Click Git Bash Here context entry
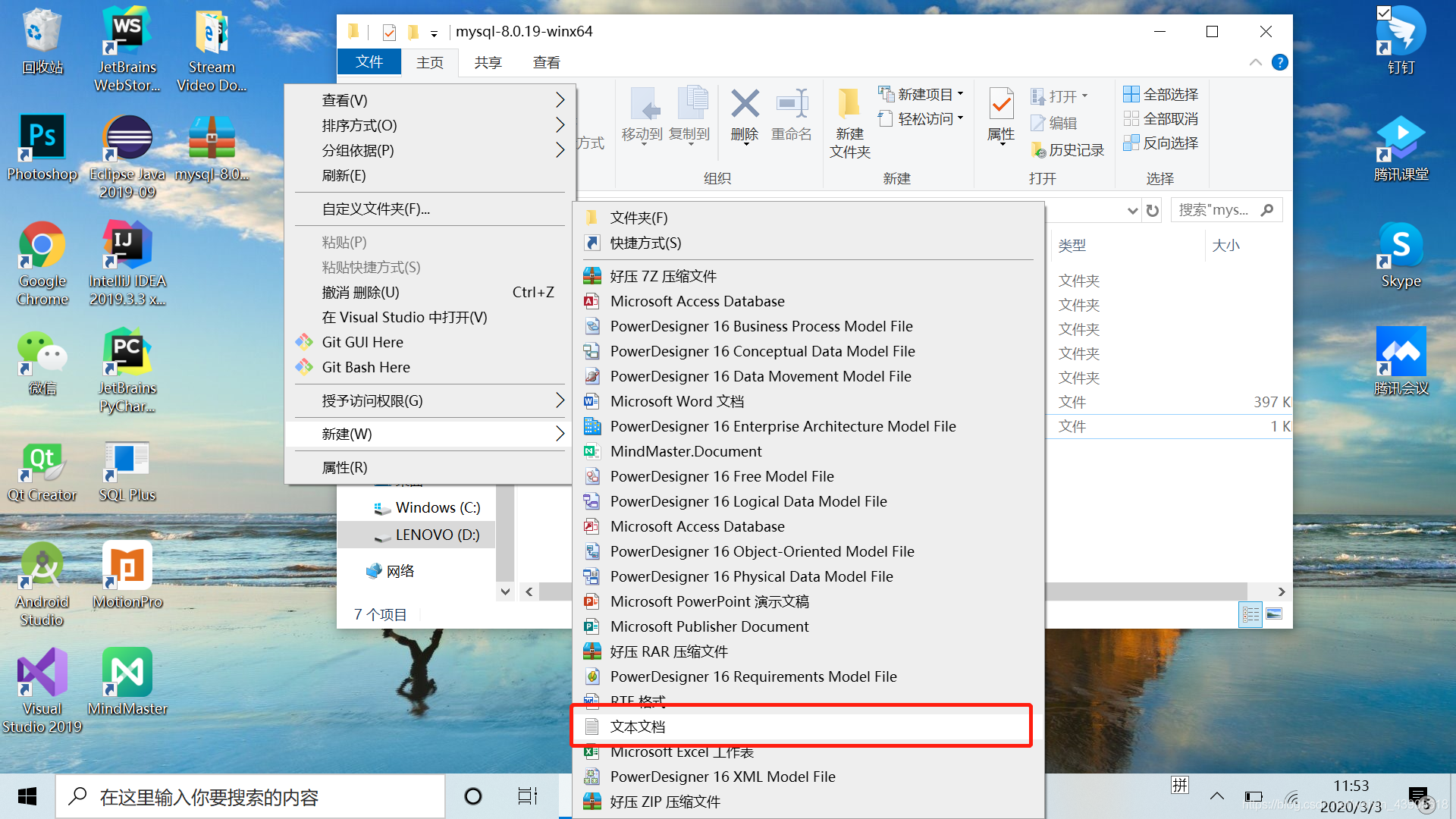Screen dimensions: 1456x819 (366, 367)
